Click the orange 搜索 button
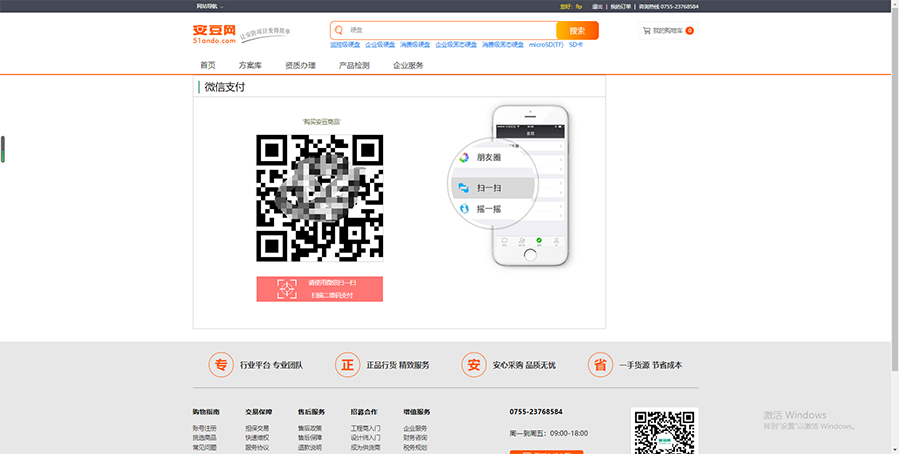The width and height of the screenshot is (899, 454). pyautogui.click(x=577, y=30)
